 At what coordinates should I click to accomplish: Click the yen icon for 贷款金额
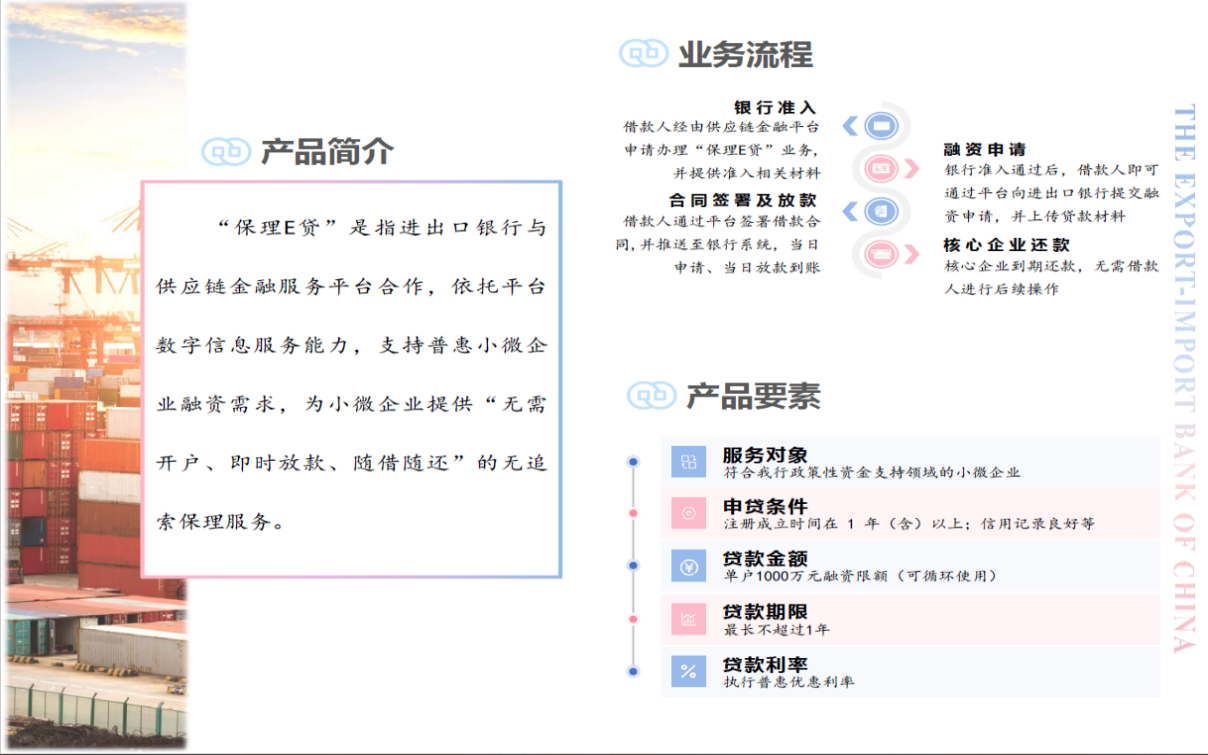tap(688, 567)
